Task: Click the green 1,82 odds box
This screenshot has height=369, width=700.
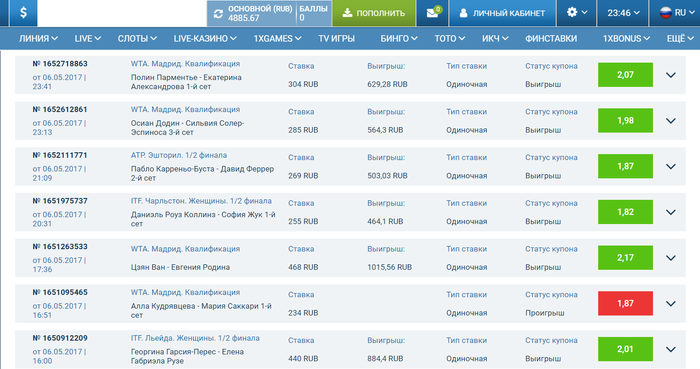Action: coord(625,212)
